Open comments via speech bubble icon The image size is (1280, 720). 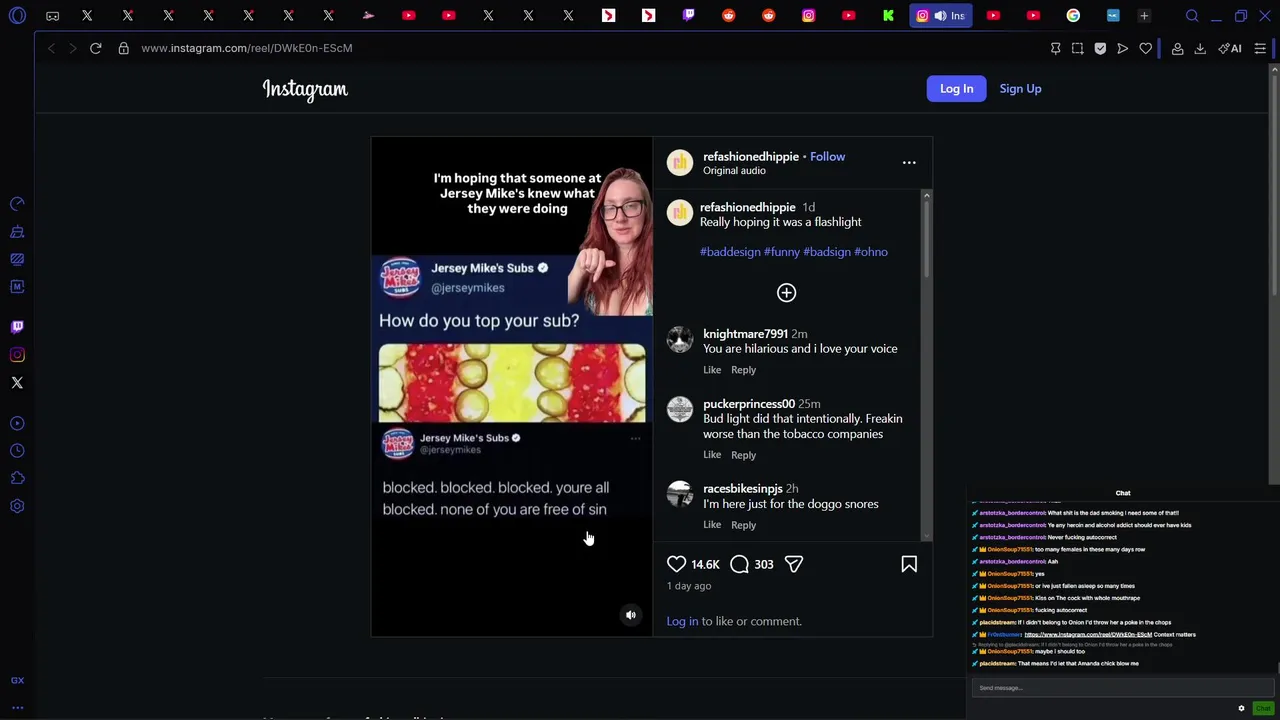(x=739, y=565)
